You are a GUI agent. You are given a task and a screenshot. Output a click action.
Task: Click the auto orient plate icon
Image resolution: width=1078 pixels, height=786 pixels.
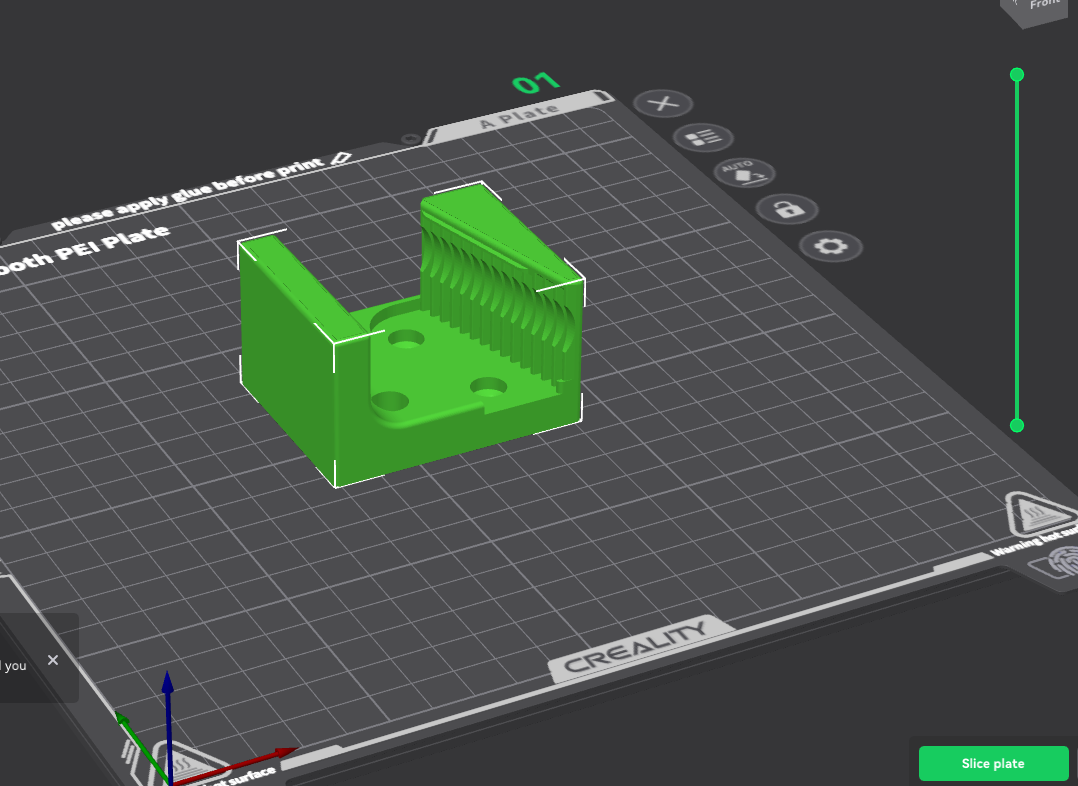(x=744, y=172)
